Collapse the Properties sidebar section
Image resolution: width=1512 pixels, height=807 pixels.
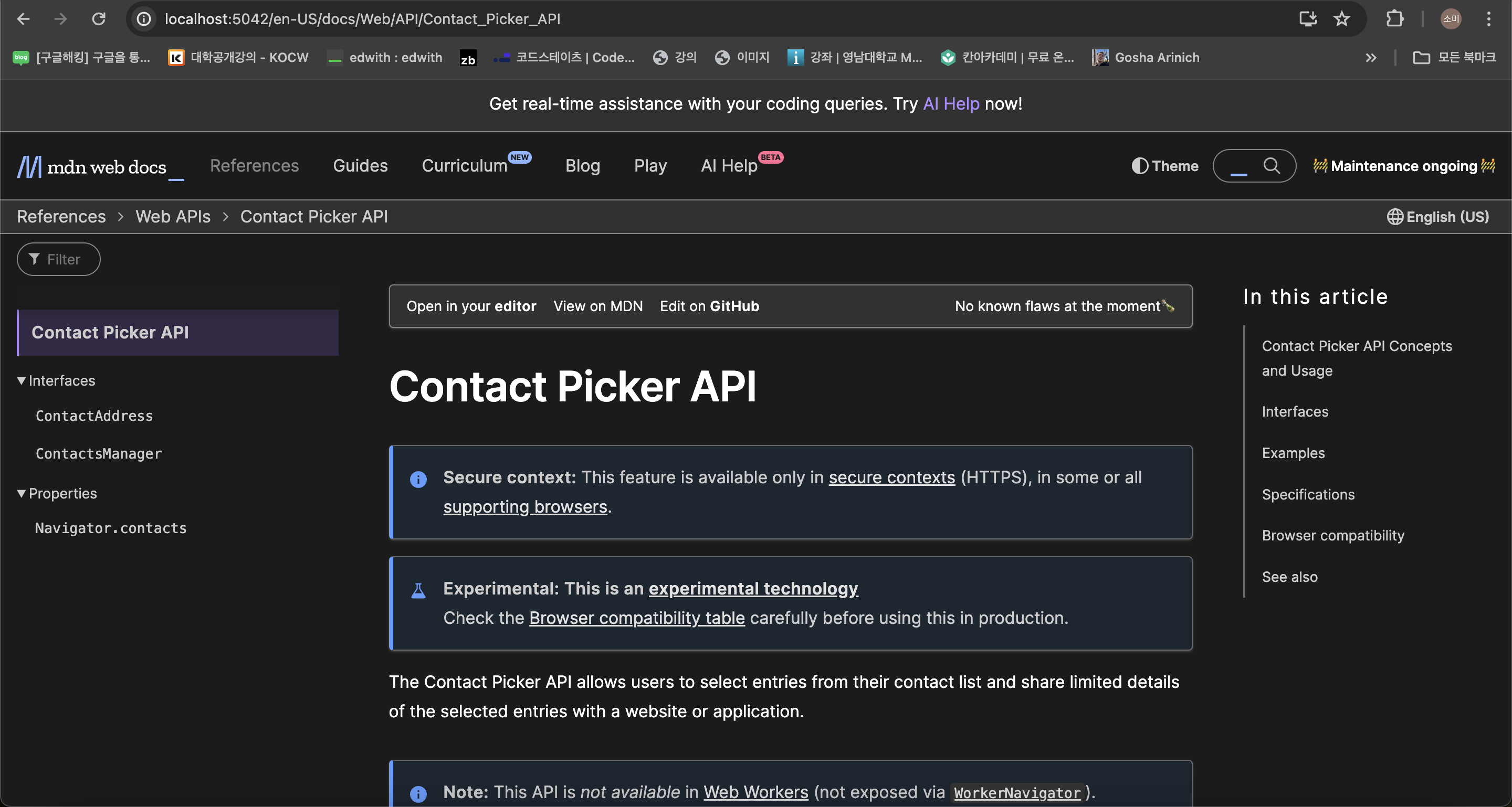(x=22, y=493)
